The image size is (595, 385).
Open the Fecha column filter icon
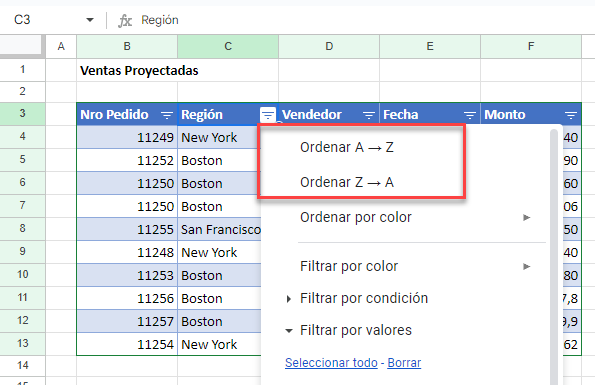tap(470, 115)
